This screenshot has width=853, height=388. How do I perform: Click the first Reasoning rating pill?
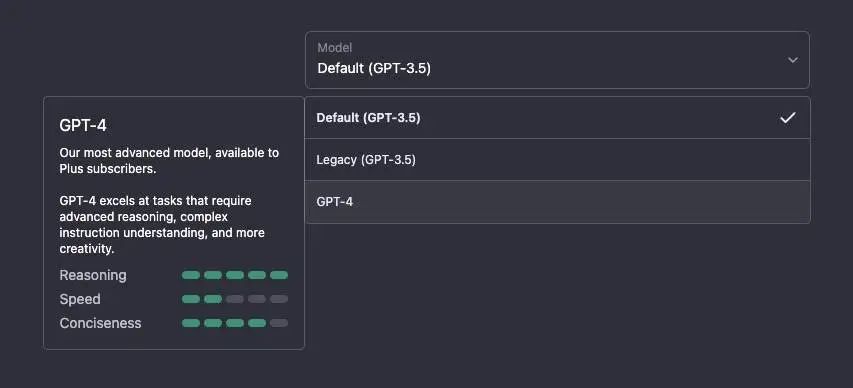191,275
